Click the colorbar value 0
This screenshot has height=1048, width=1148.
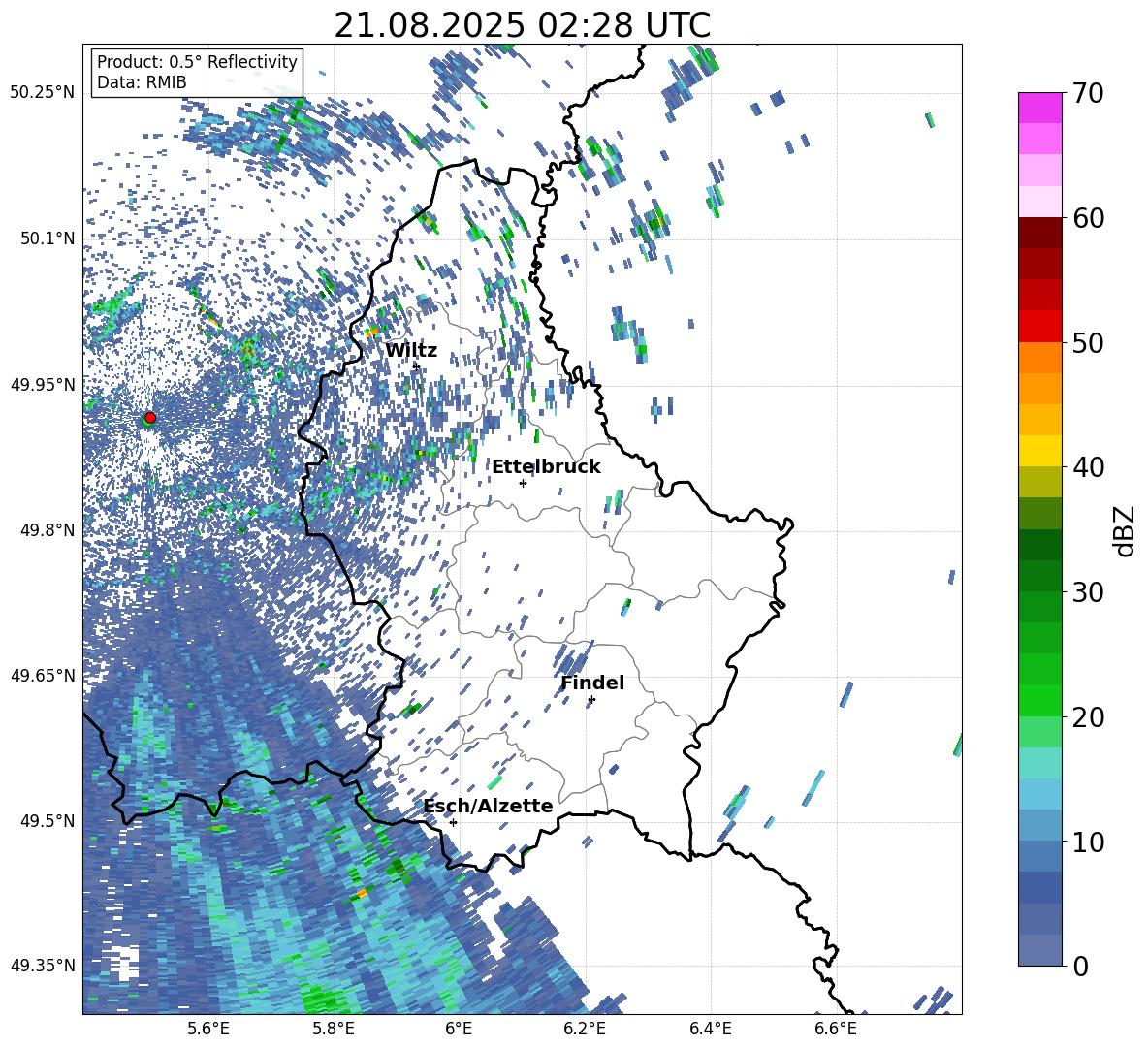(1081, 966)
